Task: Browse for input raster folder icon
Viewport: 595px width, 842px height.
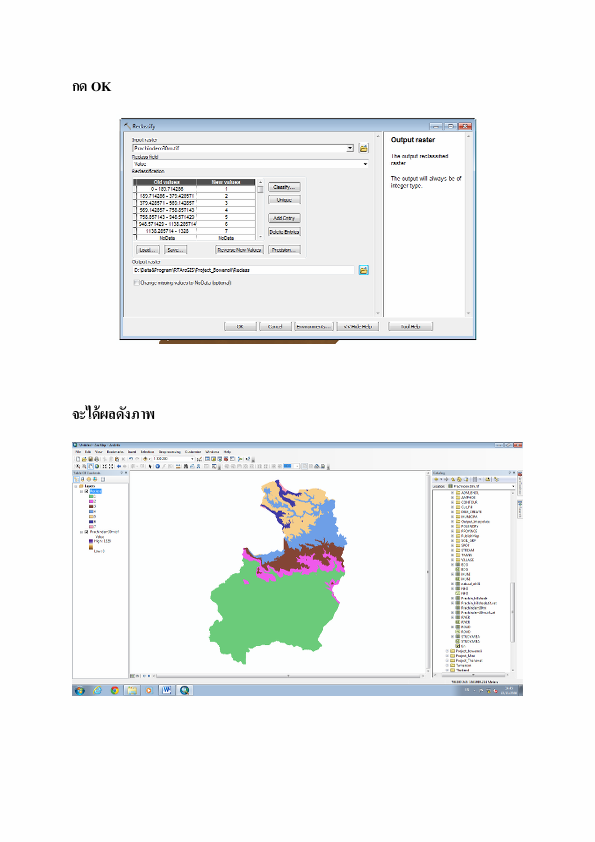Action: tap(364, 148)
